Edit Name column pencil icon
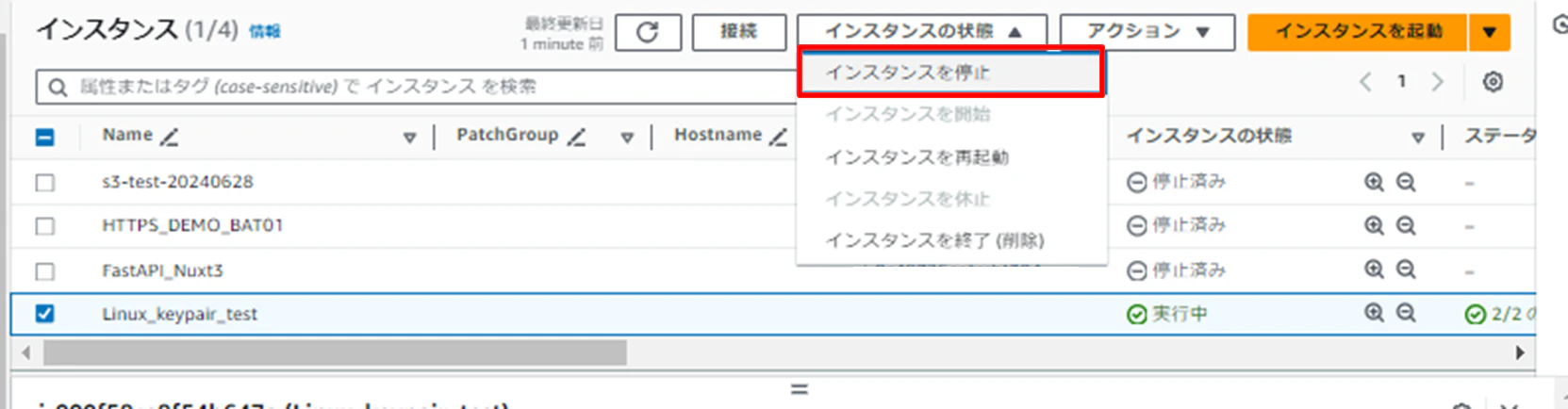Screen dimensions: 1568x409 pos(170,137)
